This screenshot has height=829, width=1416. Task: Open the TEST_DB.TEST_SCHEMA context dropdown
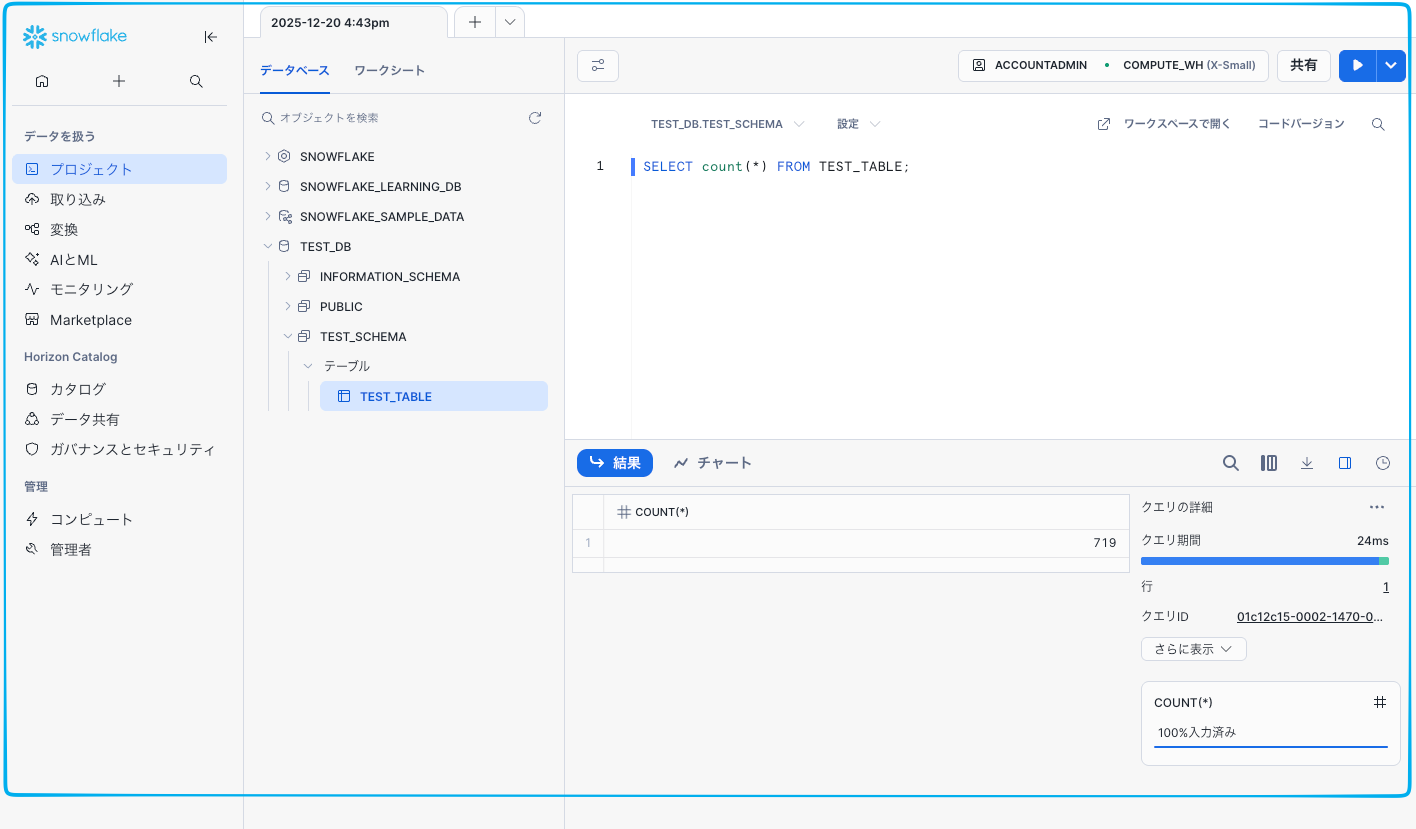pos(727,124)
